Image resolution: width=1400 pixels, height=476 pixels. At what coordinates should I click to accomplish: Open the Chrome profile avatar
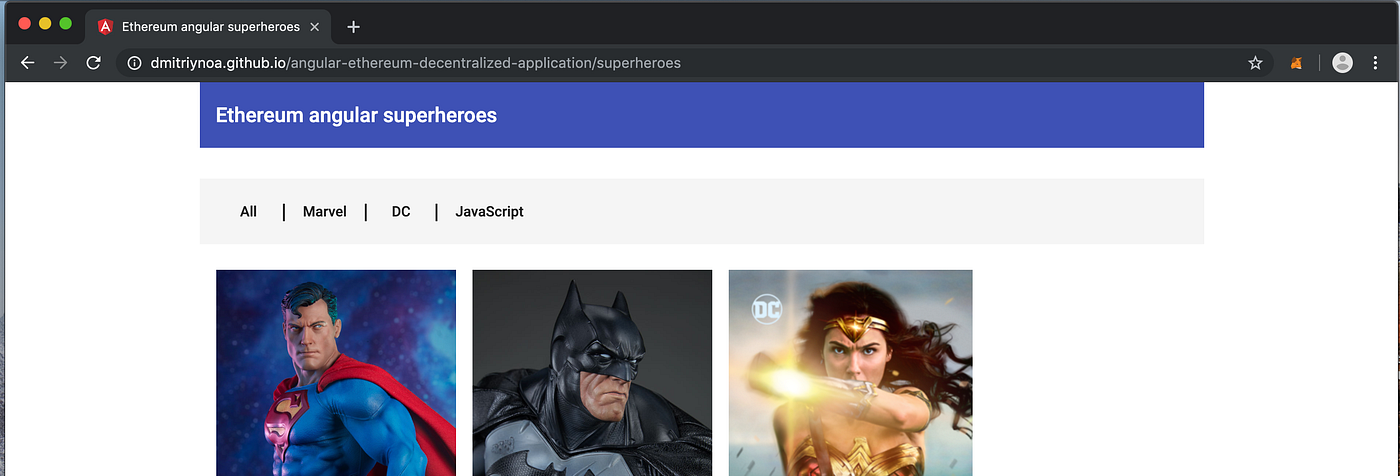click(x=1343, y=63)
